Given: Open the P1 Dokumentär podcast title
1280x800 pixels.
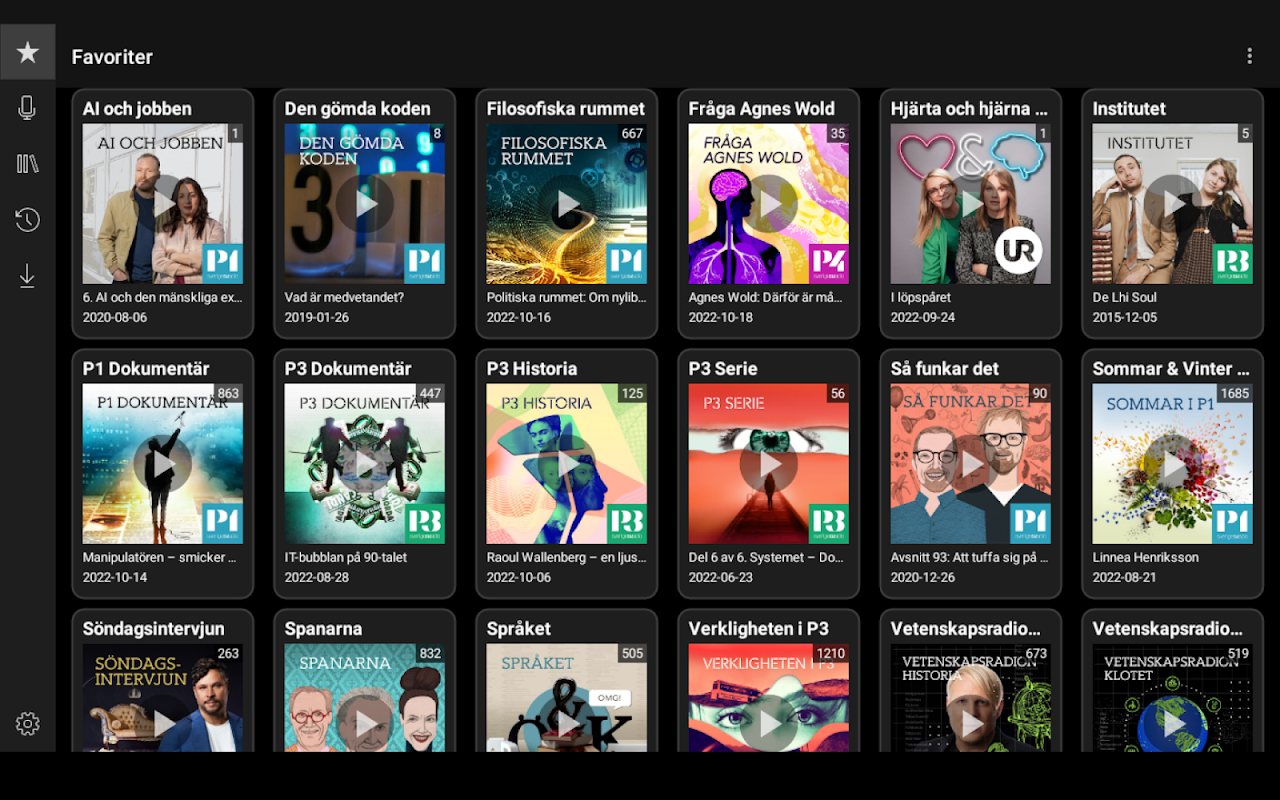Looking at the screenshot, I should (148, 369).
